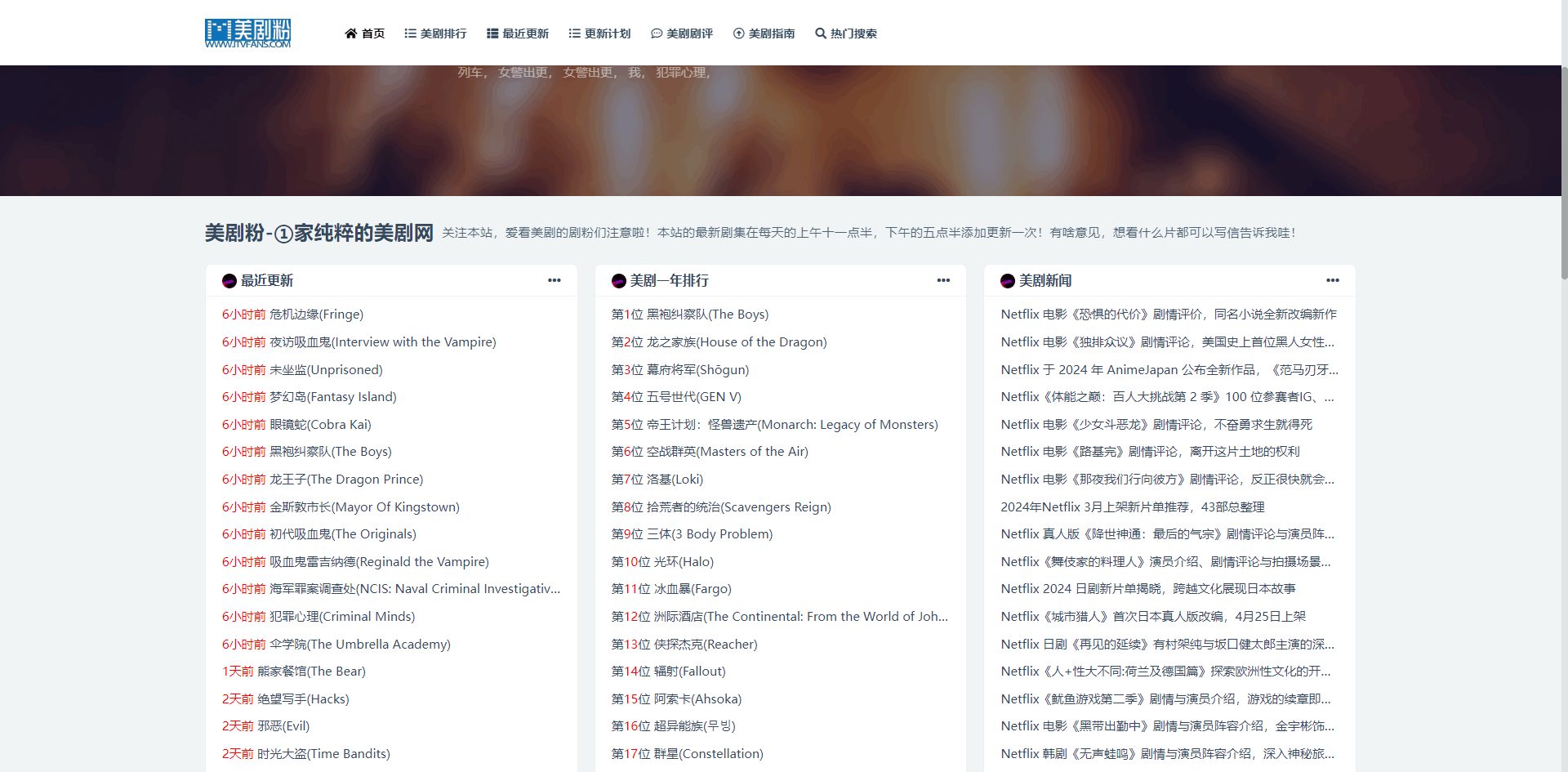Open 第5位 帝王计划：怪兽遗产 entry
Screen dimensions: 1568x772
775,425
